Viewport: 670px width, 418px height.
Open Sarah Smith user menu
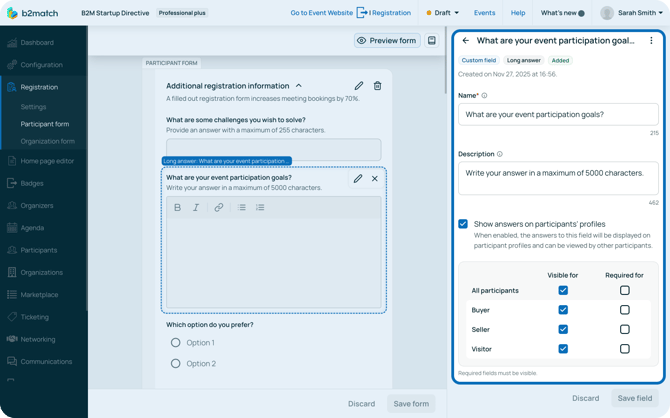click(x=634, y=14)
